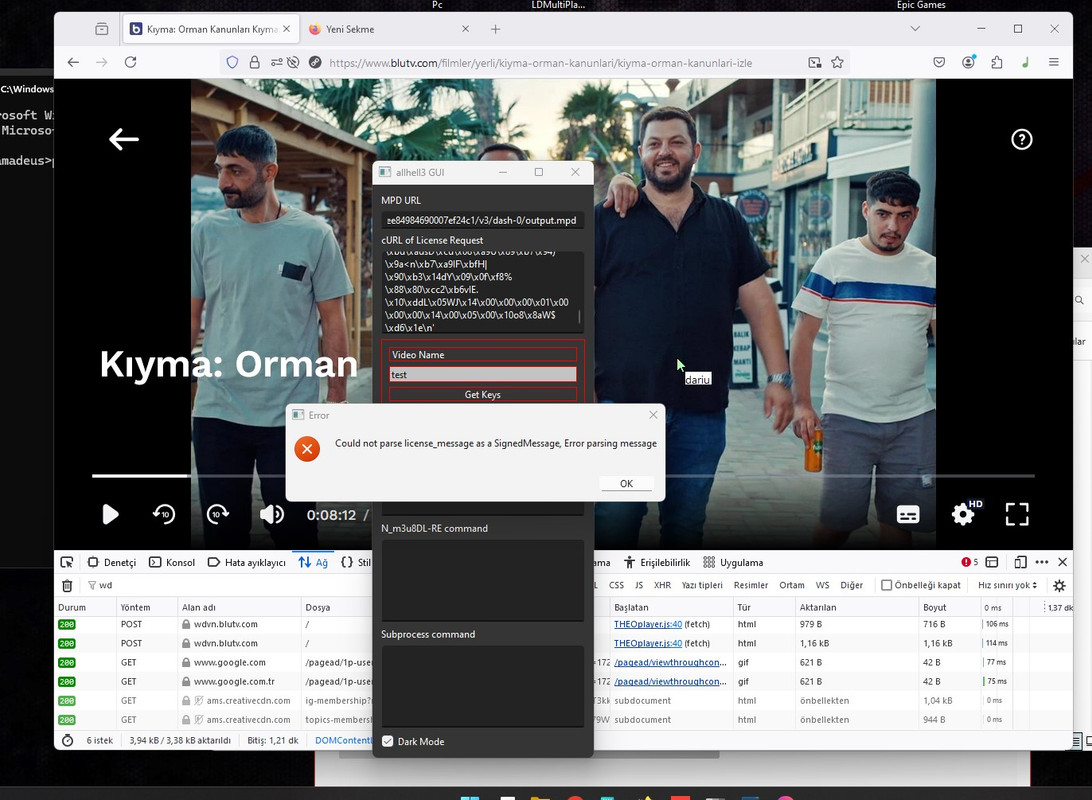This screenshot has width=1092, height=800.
Task: Filter network requests by Ortam
Action: pos(792,586)
